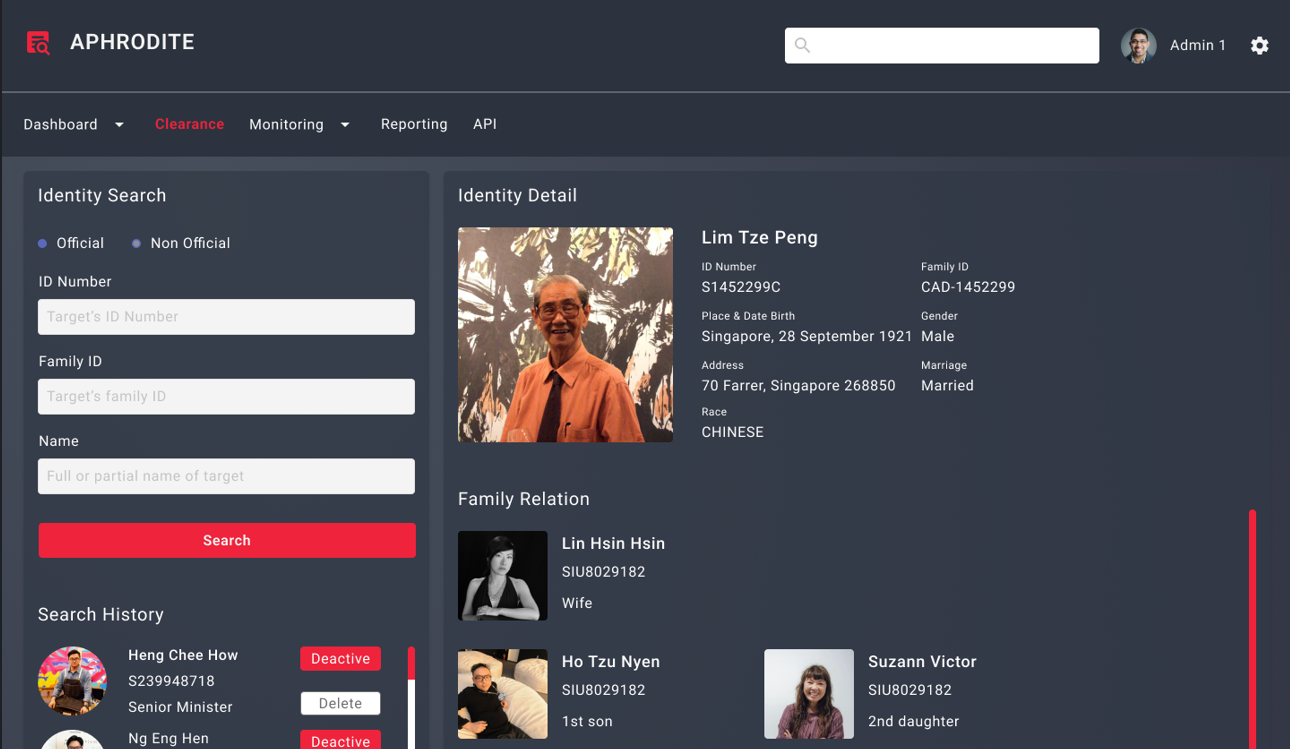Image resolution: width=1290 pixels, height=749 pixels.
Task: Open the Reporting page
Action: tap(414, 125)
